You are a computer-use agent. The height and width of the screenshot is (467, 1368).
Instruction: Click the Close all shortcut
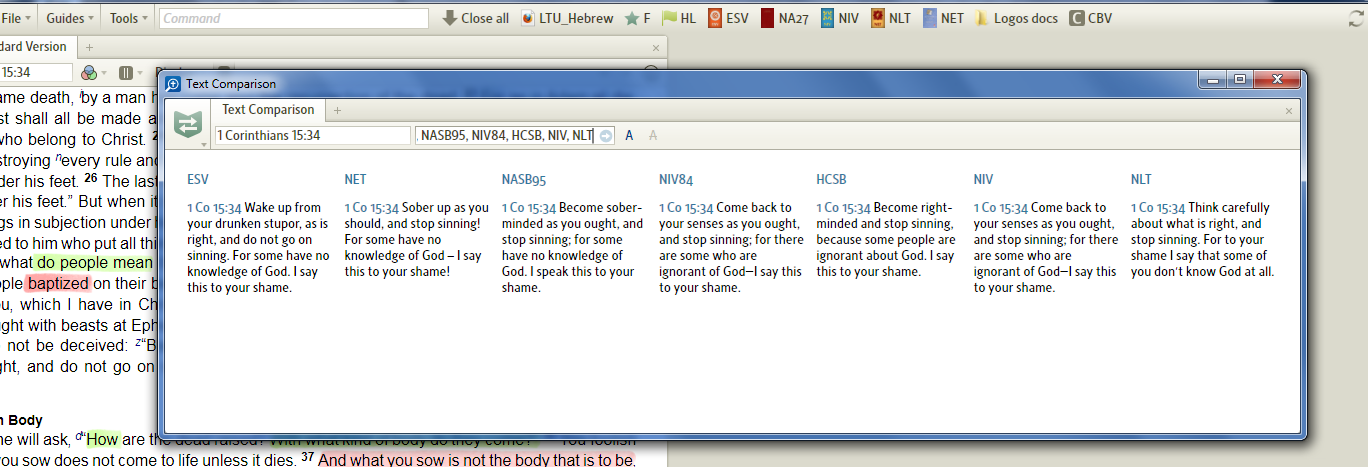click(476, 18)
